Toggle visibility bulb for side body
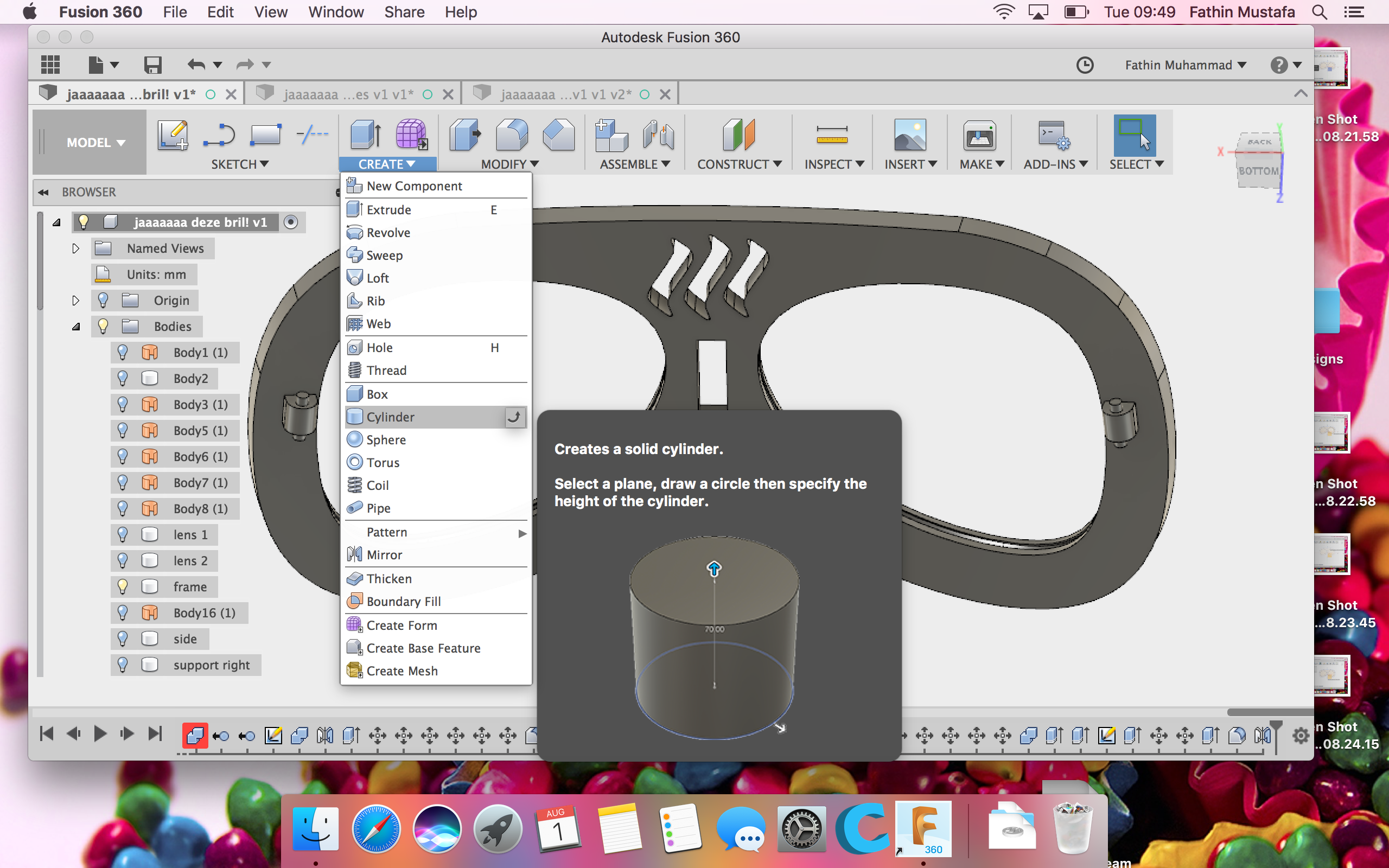Image resolution: width=1389 pixels, height=868 pixels. click(x=122, y=639)
